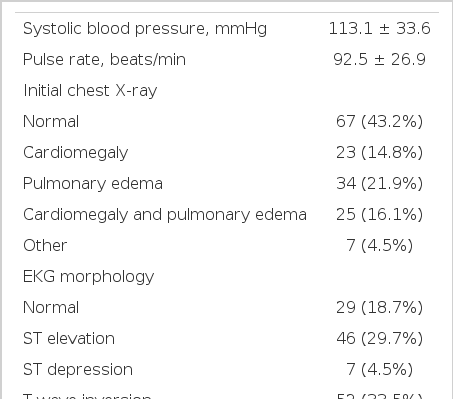
Task: Select the value 113.1 ± 33.6
Action: pyautogui.click(x=379, y=28)
